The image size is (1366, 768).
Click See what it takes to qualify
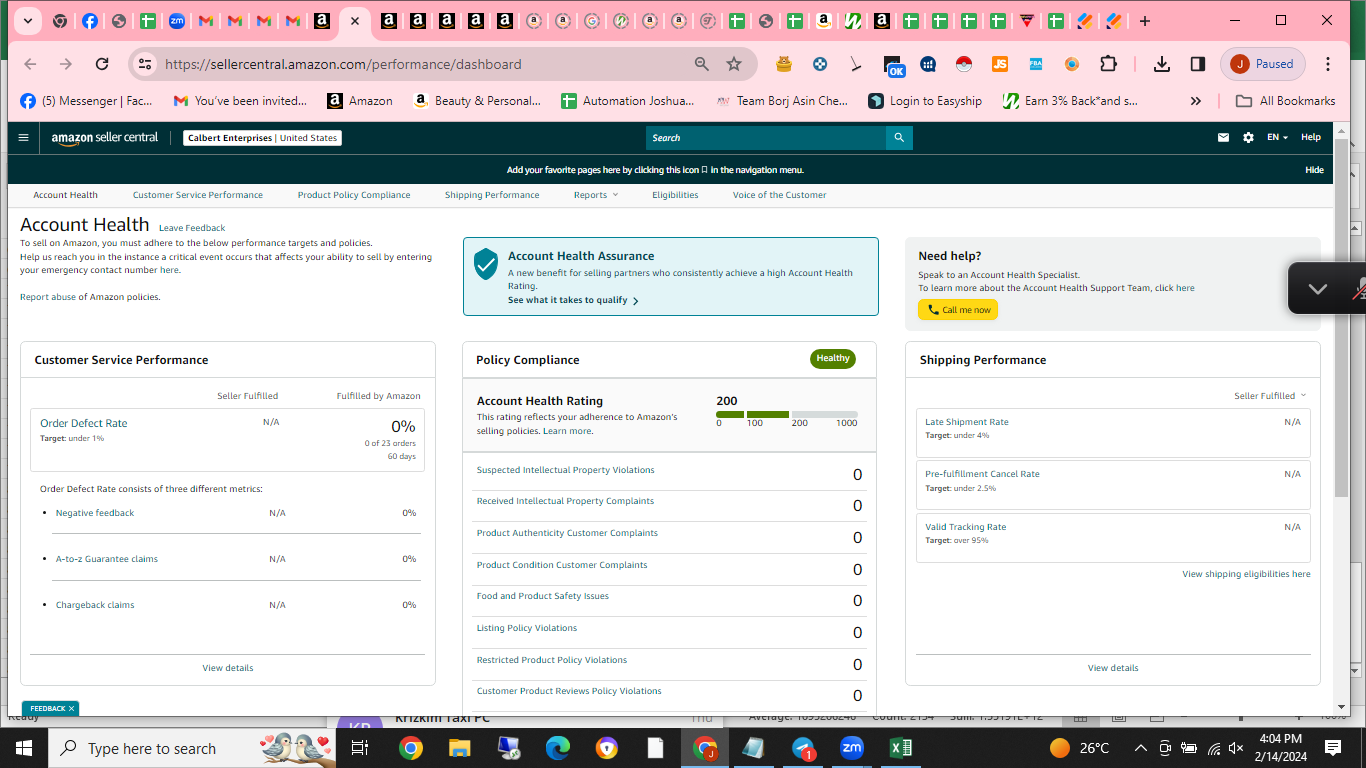pyautogui.click(x=573, y=300)
